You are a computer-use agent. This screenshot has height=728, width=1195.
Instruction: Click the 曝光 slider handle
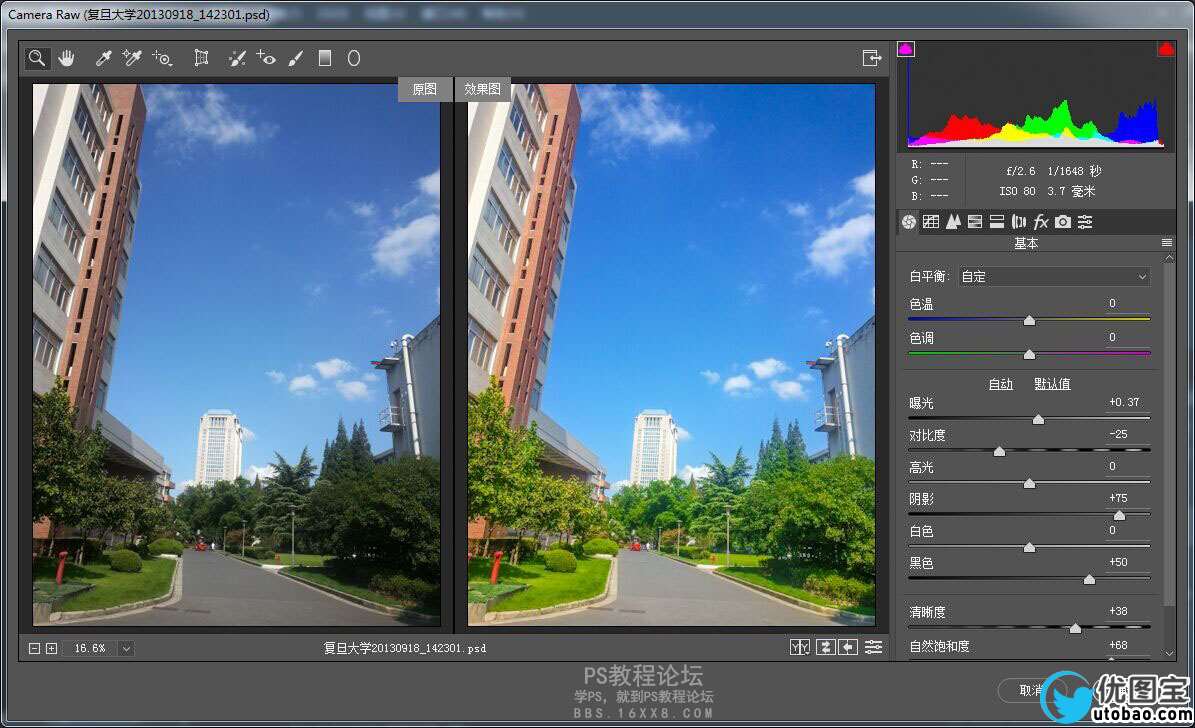(x=1038, y=419)
